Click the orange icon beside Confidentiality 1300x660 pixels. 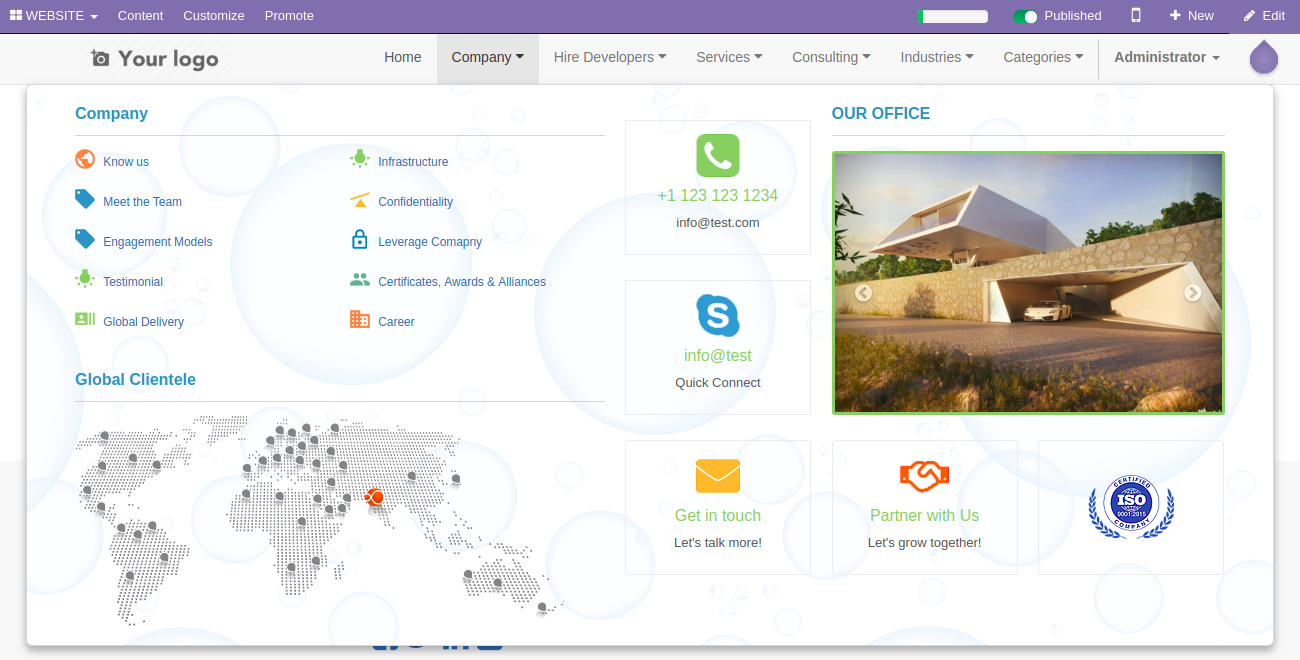pos(360,200)
